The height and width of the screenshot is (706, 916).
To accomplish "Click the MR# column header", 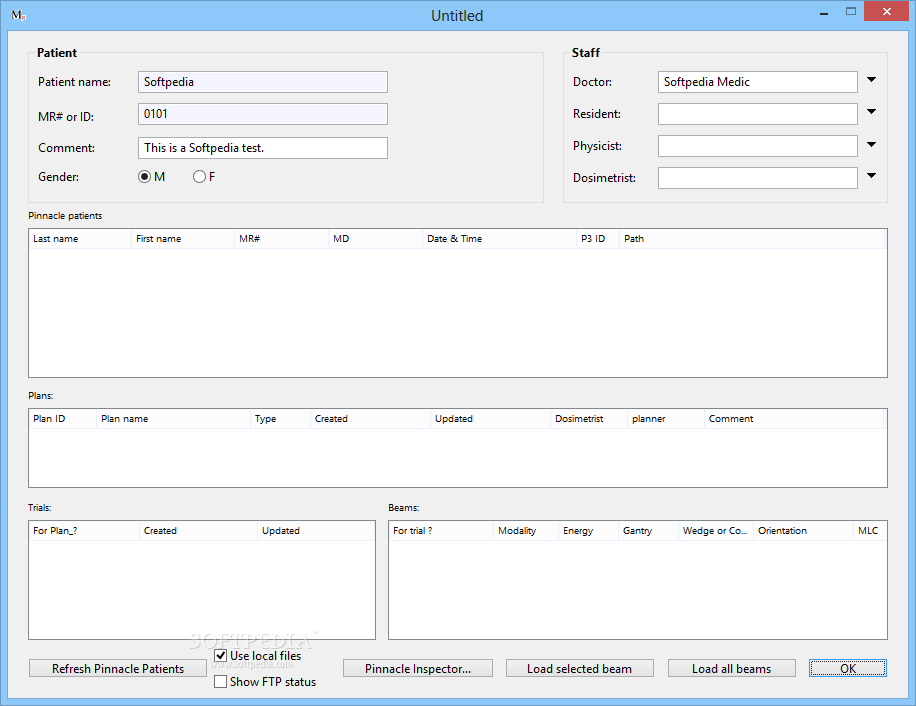I will [282, 238].
